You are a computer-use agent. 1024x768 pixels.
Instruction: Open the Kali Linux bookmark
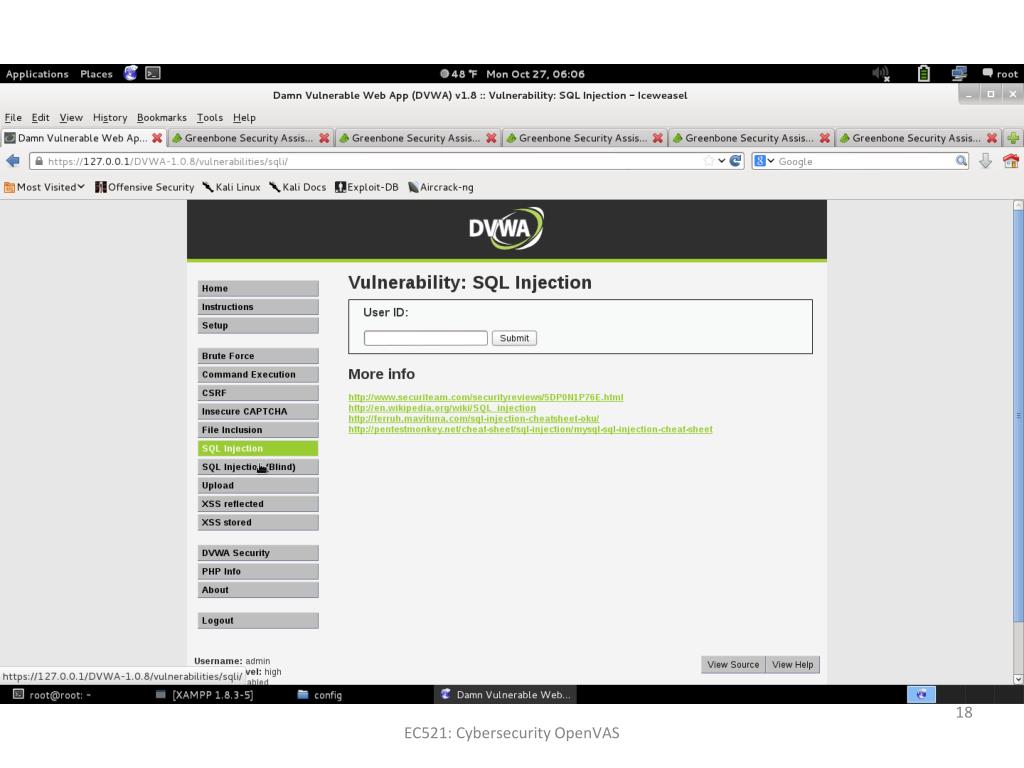[231, 187]
